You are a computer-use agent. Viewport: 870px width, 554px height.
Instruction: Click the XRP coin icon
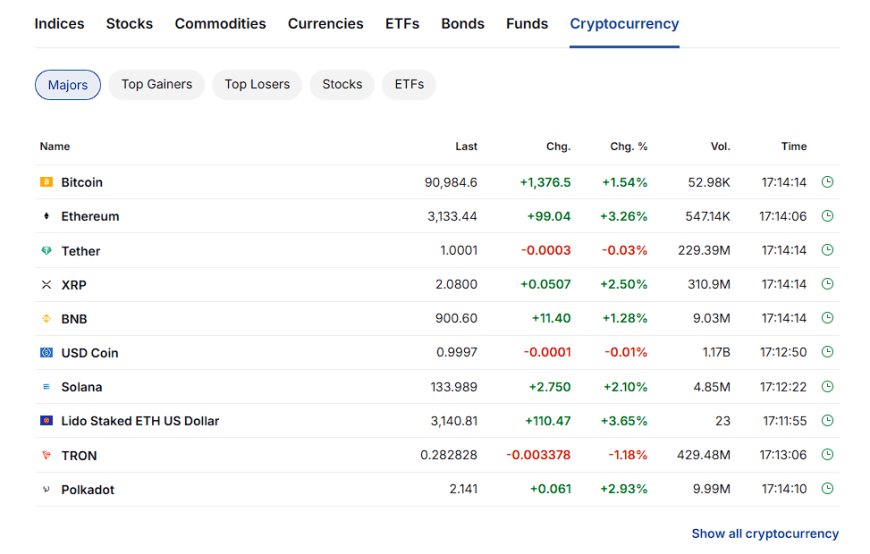(47, 285)
